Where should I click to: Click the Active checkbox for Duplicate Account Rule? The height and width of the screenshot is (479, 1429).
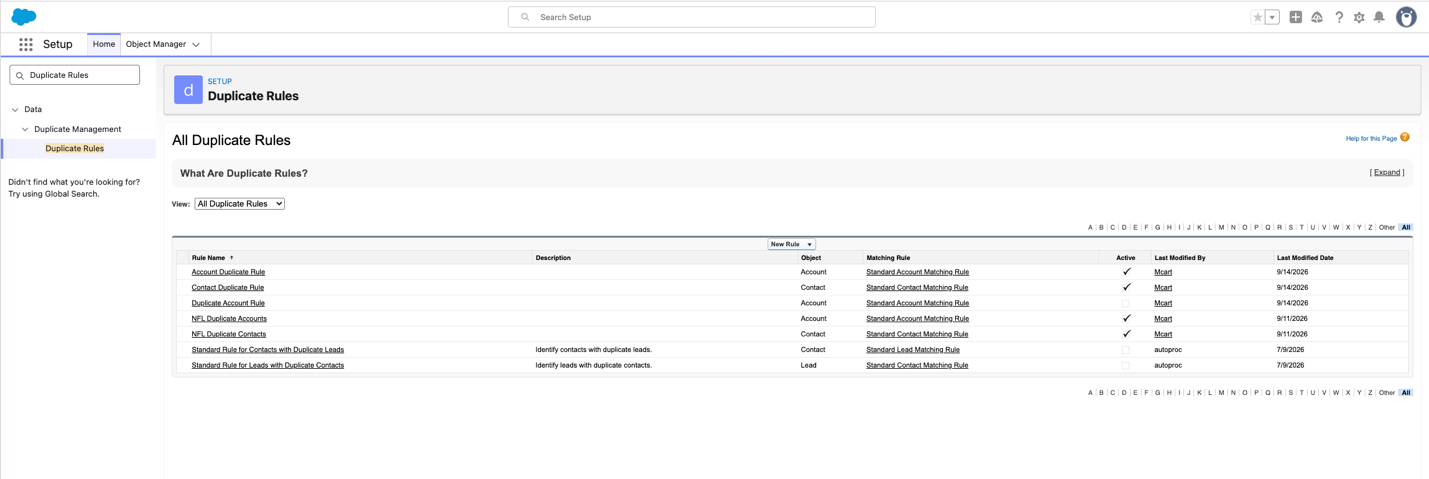pyautogui.click(x=1126, y=303)
